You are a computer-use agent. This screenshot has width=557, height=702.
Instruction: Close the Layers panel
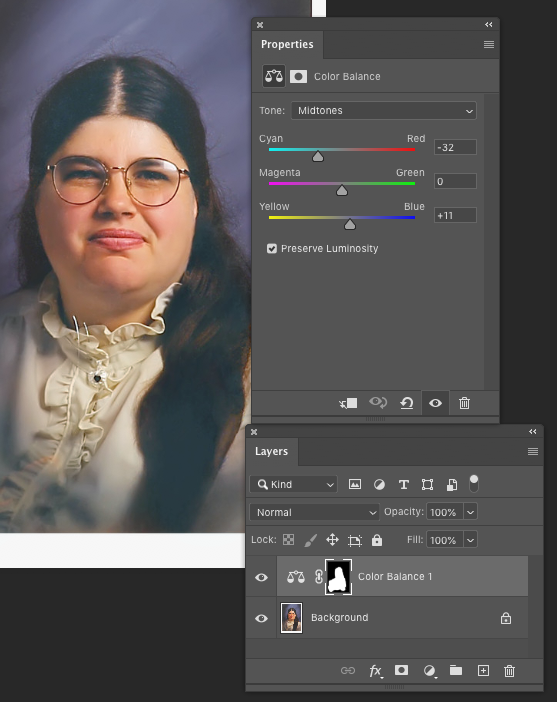[254, 432]
